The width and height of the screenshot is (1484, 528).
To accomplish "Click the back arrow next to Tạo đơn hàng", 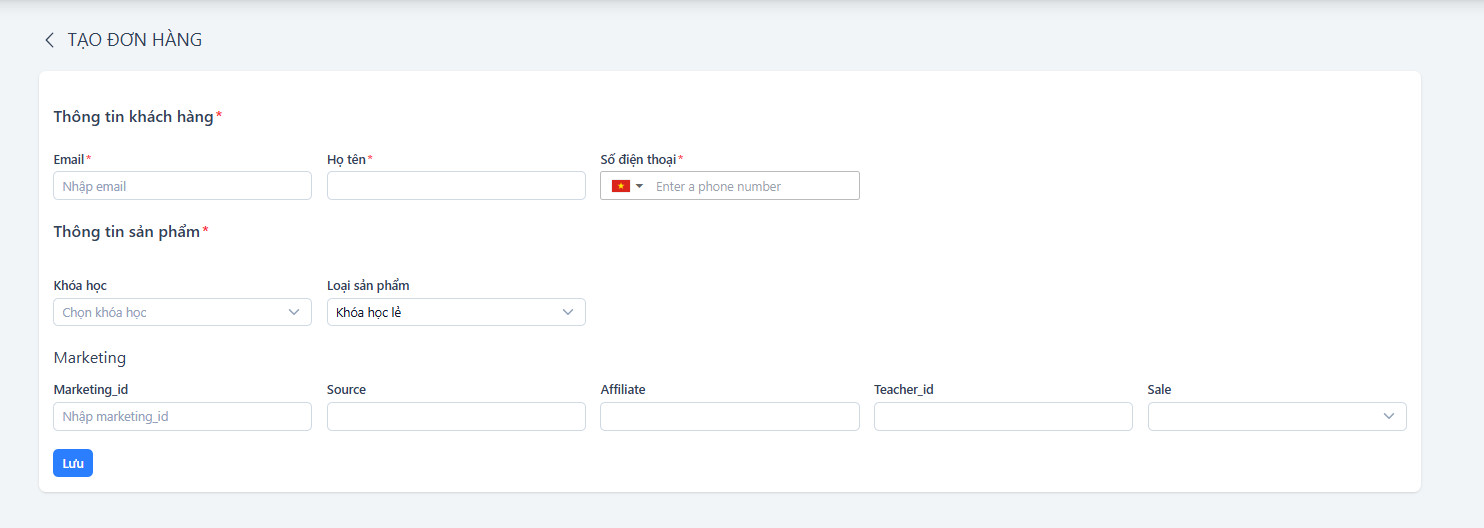I will tap(49, 40).
